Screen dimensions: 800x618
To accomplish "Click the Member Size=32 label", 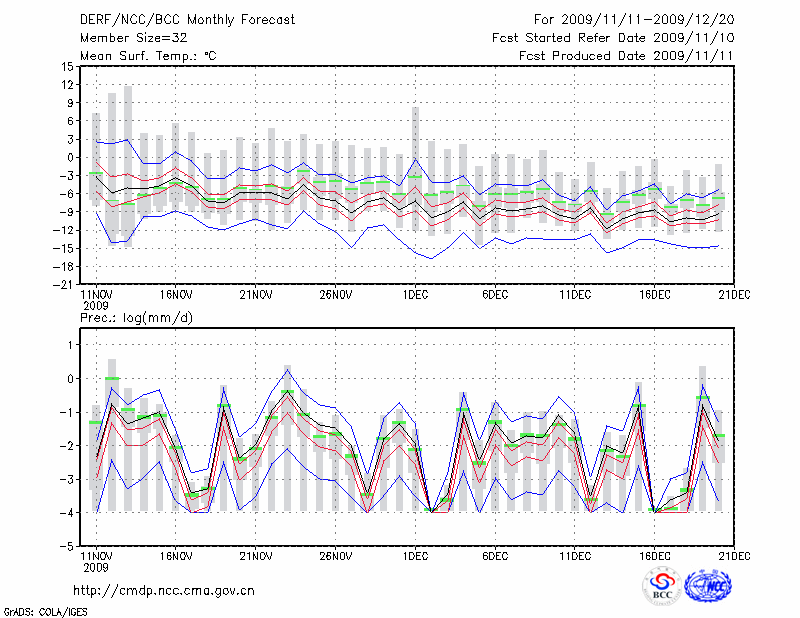I will pyautogui.click(x=126, y=38).
